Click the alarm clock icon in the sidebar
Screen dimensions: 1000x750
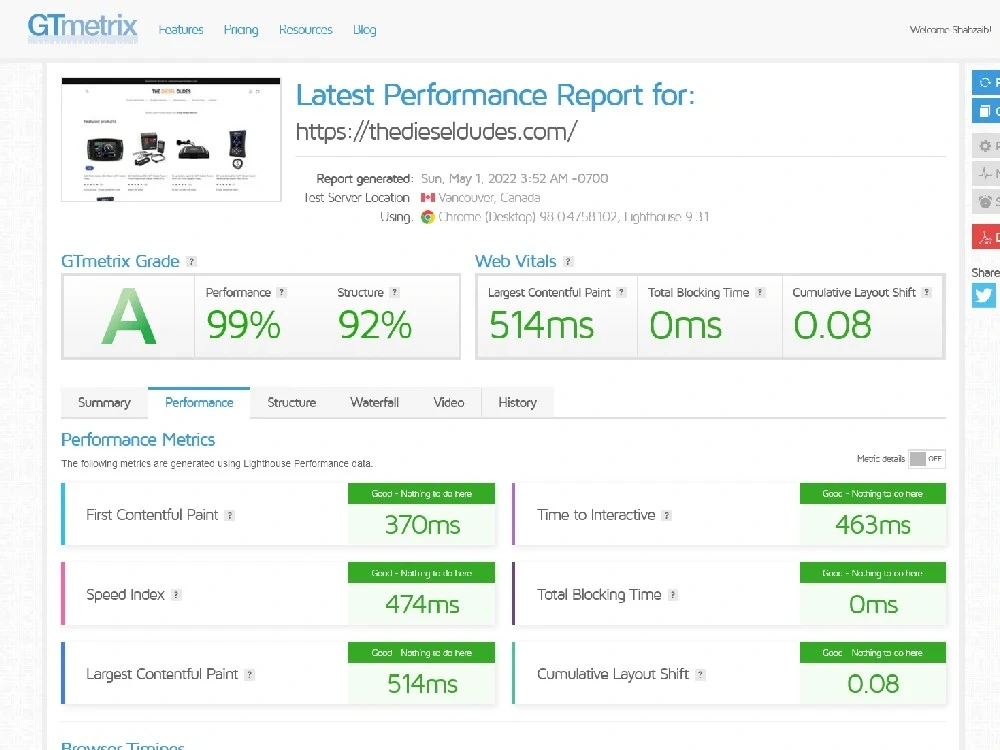pos(986,202)
